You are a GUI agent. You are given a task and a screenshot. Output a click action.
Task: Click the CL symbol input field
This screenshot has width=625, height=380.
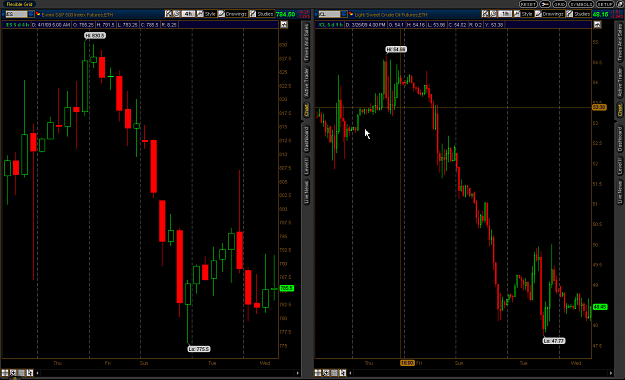[329, 14]
